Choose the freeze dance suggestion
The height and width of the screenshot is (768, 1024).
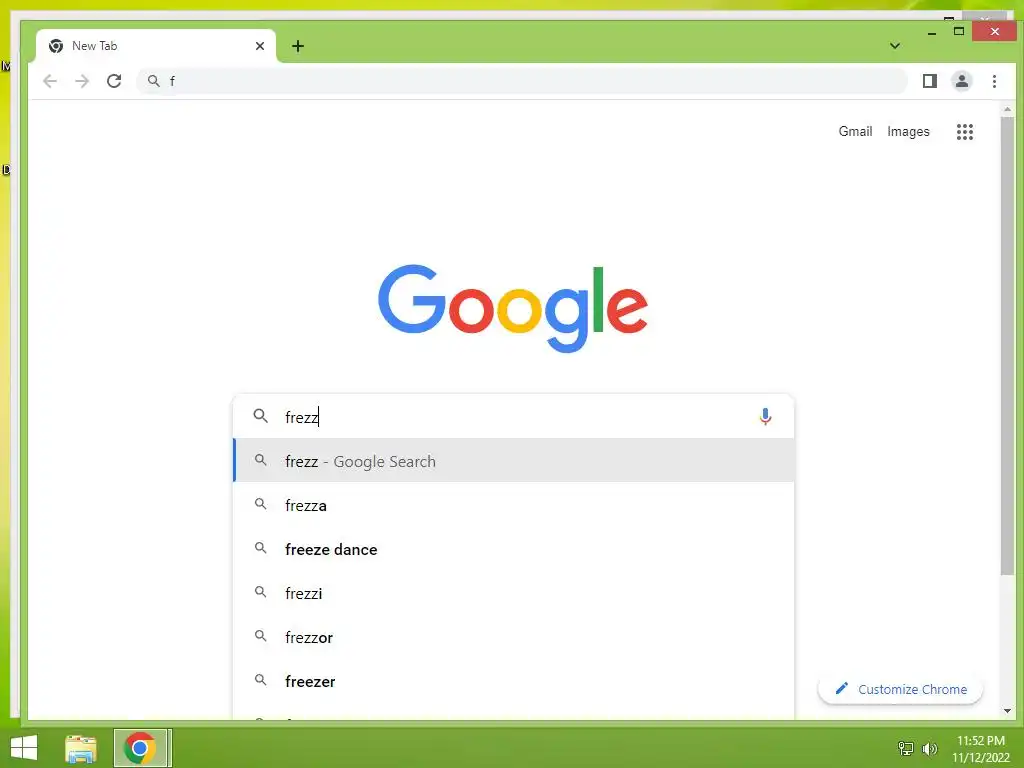[x=514, y=549]
